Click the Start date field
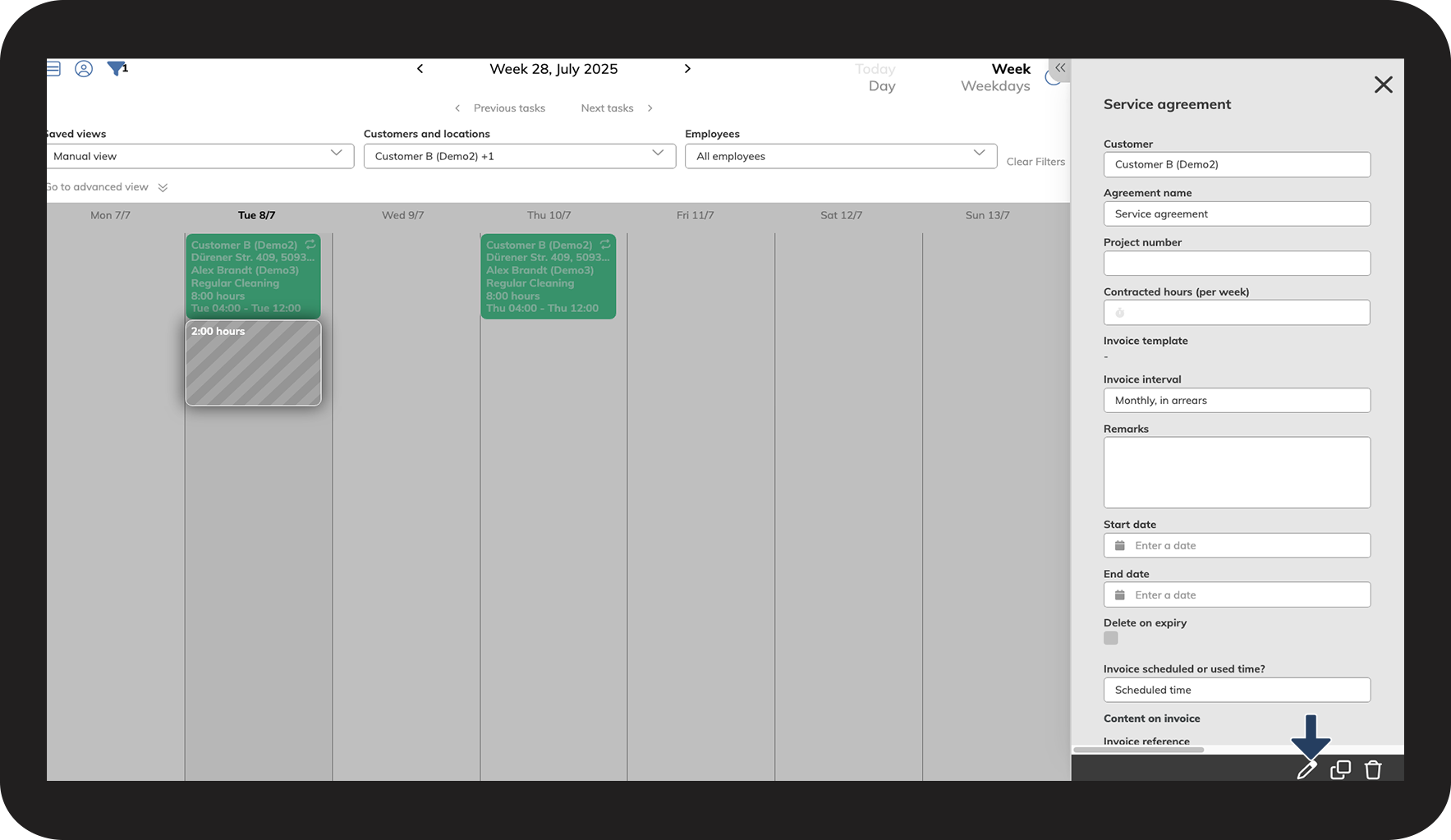This screenshot has height=840, width=1451. point(1237,546)
